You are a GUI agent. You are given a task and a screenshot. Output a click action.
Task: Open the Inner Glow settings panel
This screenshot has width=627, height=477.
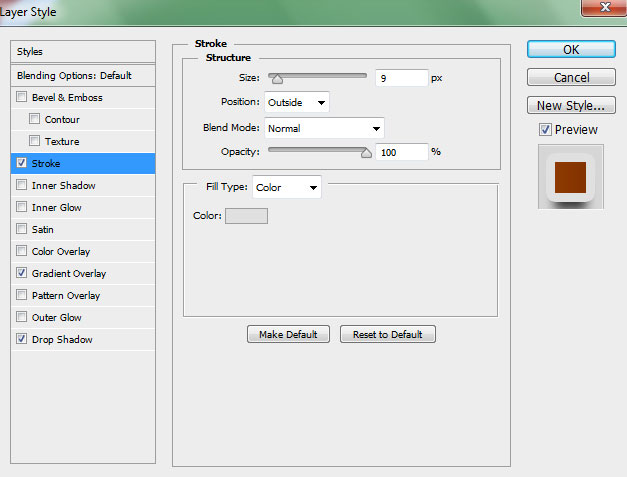point(57,208)
